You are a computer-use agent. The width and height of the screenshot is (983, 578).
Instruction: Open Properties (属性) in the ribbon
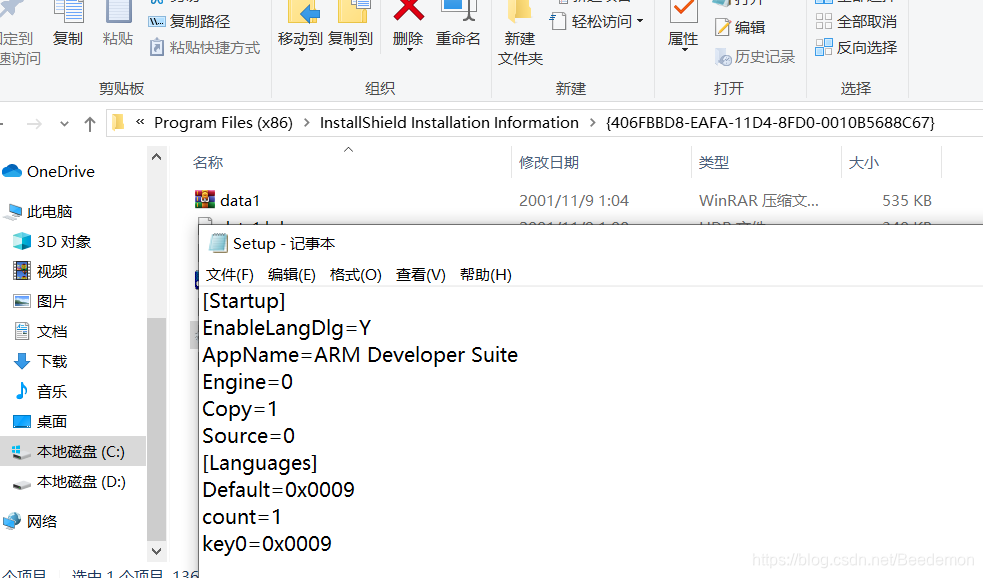[683, 25]
